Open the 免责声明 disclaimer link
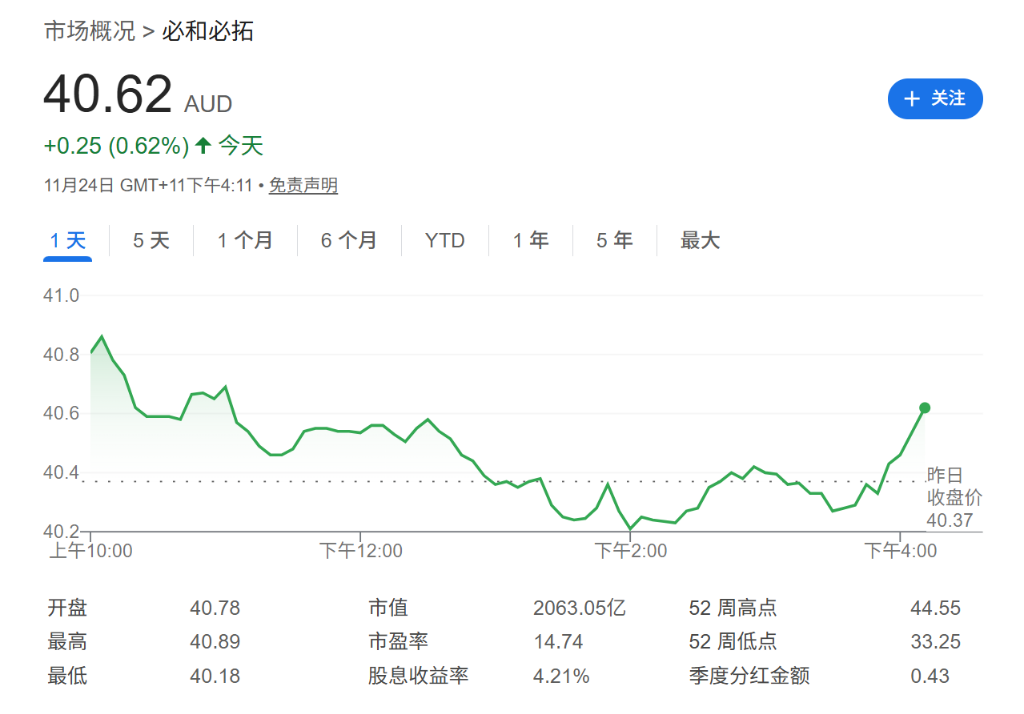 pyautogui.click(x=303, y=186)
